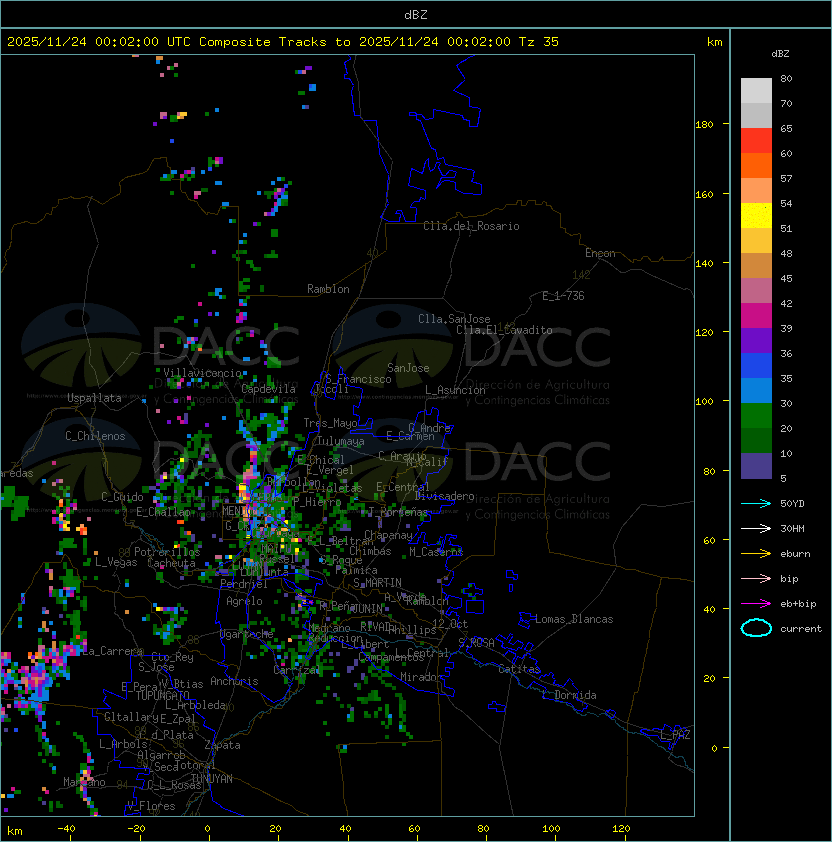Click the 'Cacheuta' map label
This screenshot has height=842, width=832.
(x=171, y=563)
